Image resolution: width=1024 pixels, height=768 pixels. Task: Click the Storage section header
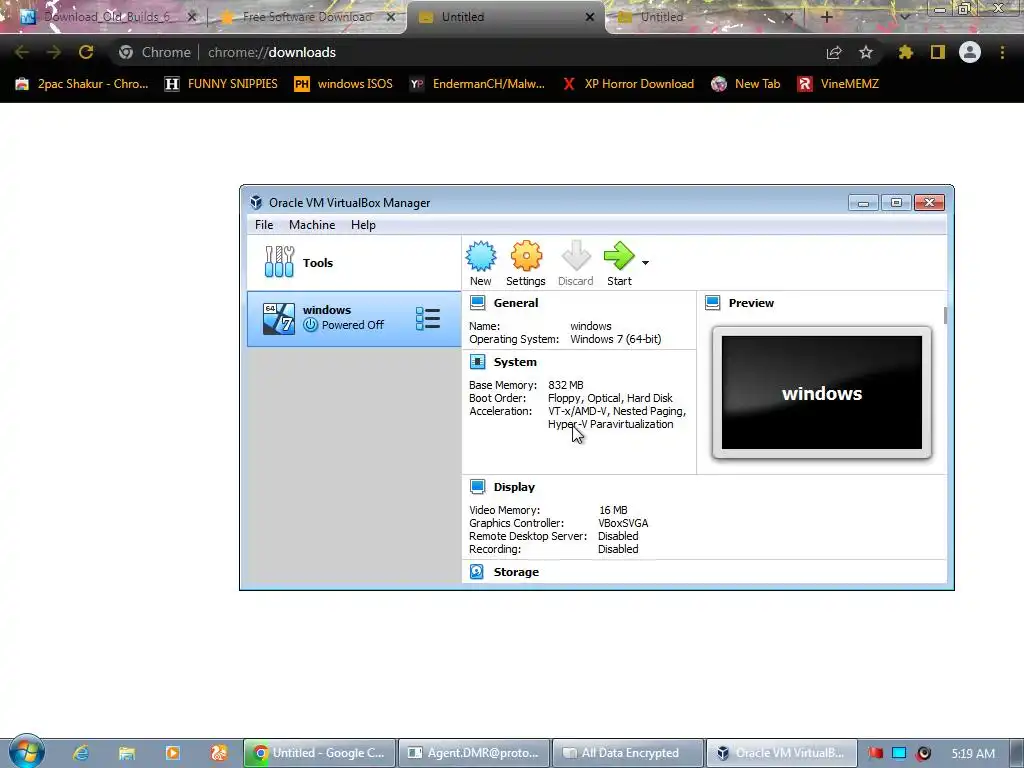point(516,572)
